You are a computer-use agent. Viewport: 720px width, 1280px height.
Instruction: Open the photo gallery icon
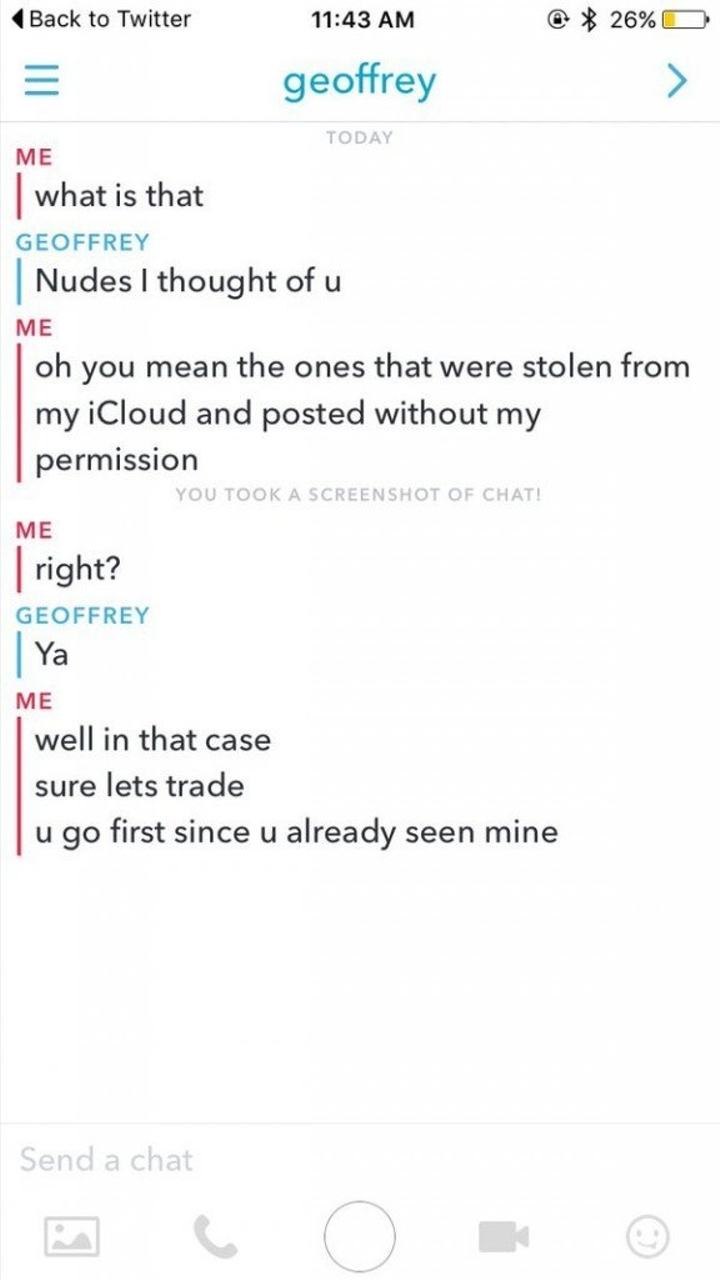(x=71, y=1236)
